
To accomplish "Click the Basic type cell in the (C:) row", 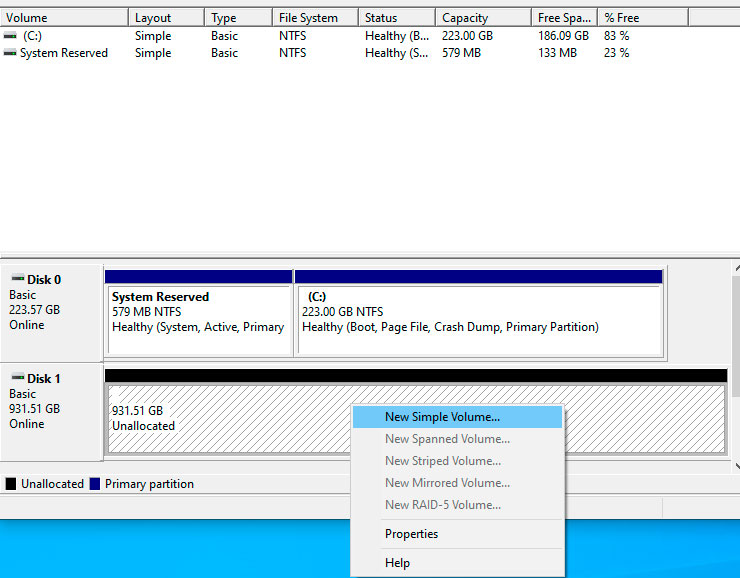I will 224,36.
